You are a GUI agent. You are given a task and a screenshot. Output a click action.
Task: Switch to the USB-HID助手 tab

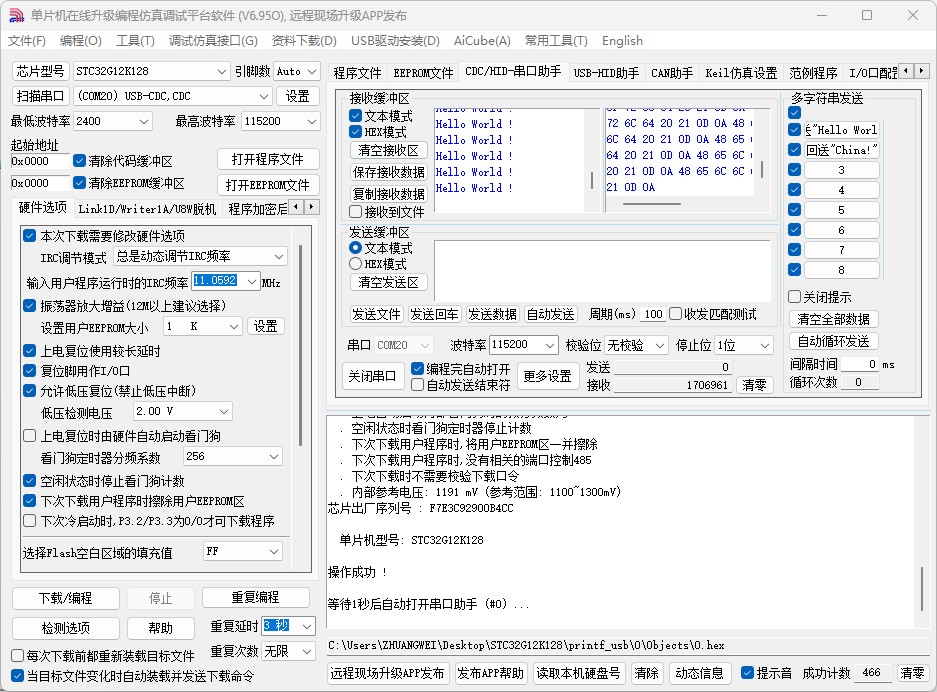(x=606, y=73)
